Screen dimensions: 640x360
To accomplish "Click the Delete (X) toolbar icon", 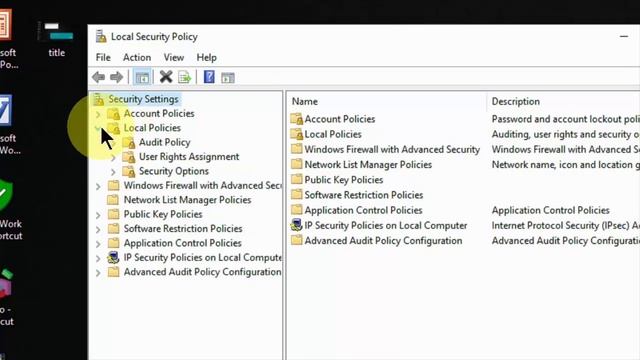I will click(166, 77).
